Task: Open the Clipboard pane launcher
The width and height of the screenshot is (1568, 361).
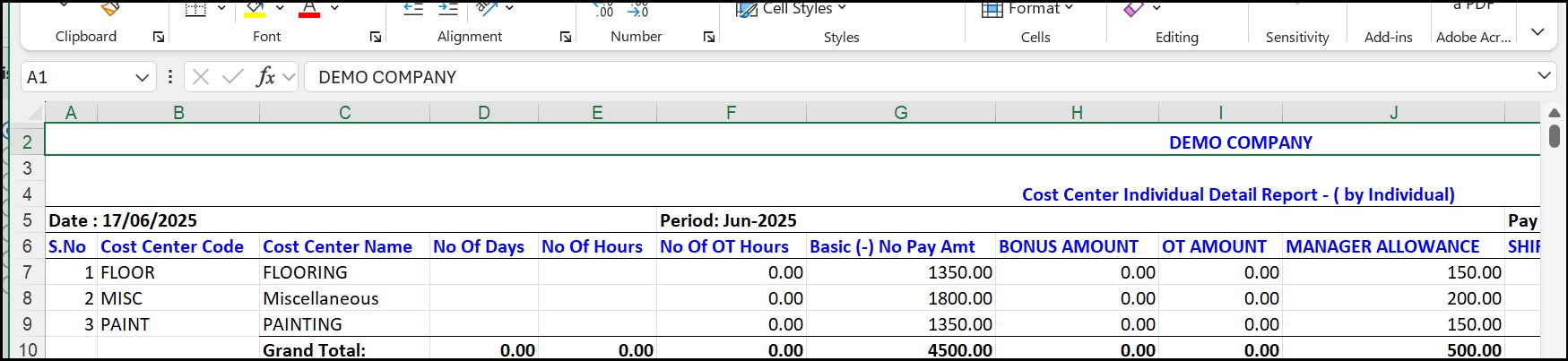Action: point(159,37)
